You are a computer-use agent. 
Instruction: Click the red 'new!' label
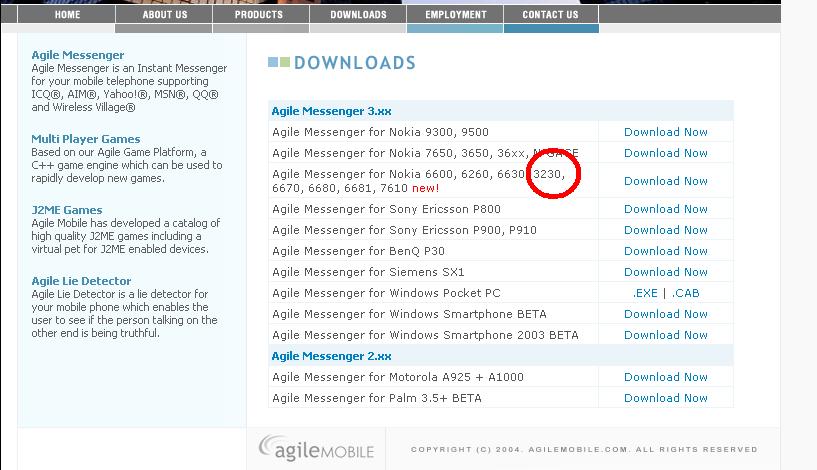pos(426,188)
